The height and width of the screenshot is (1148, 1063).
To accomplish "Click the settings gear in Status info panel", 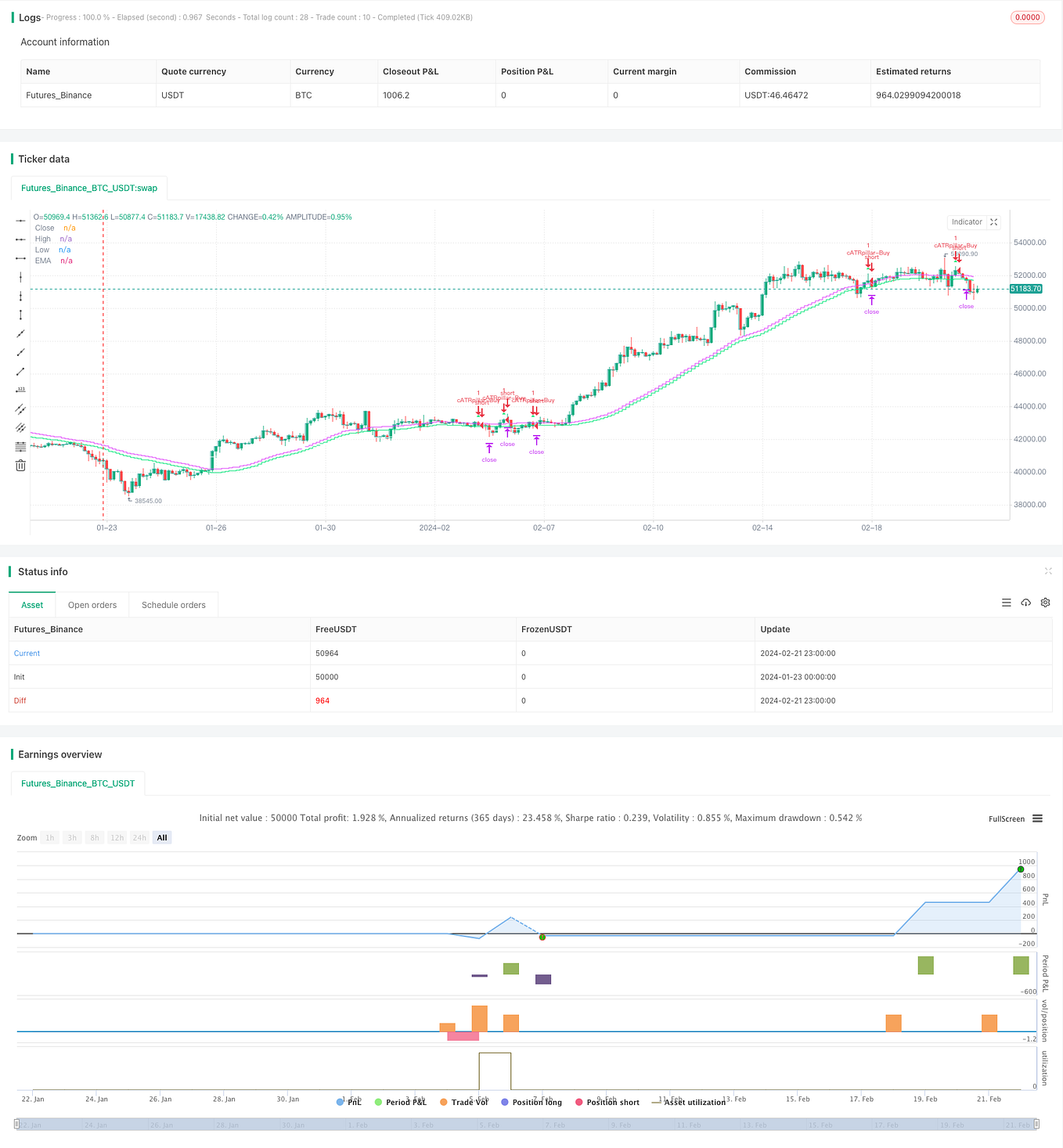I will coord(1045,603).
